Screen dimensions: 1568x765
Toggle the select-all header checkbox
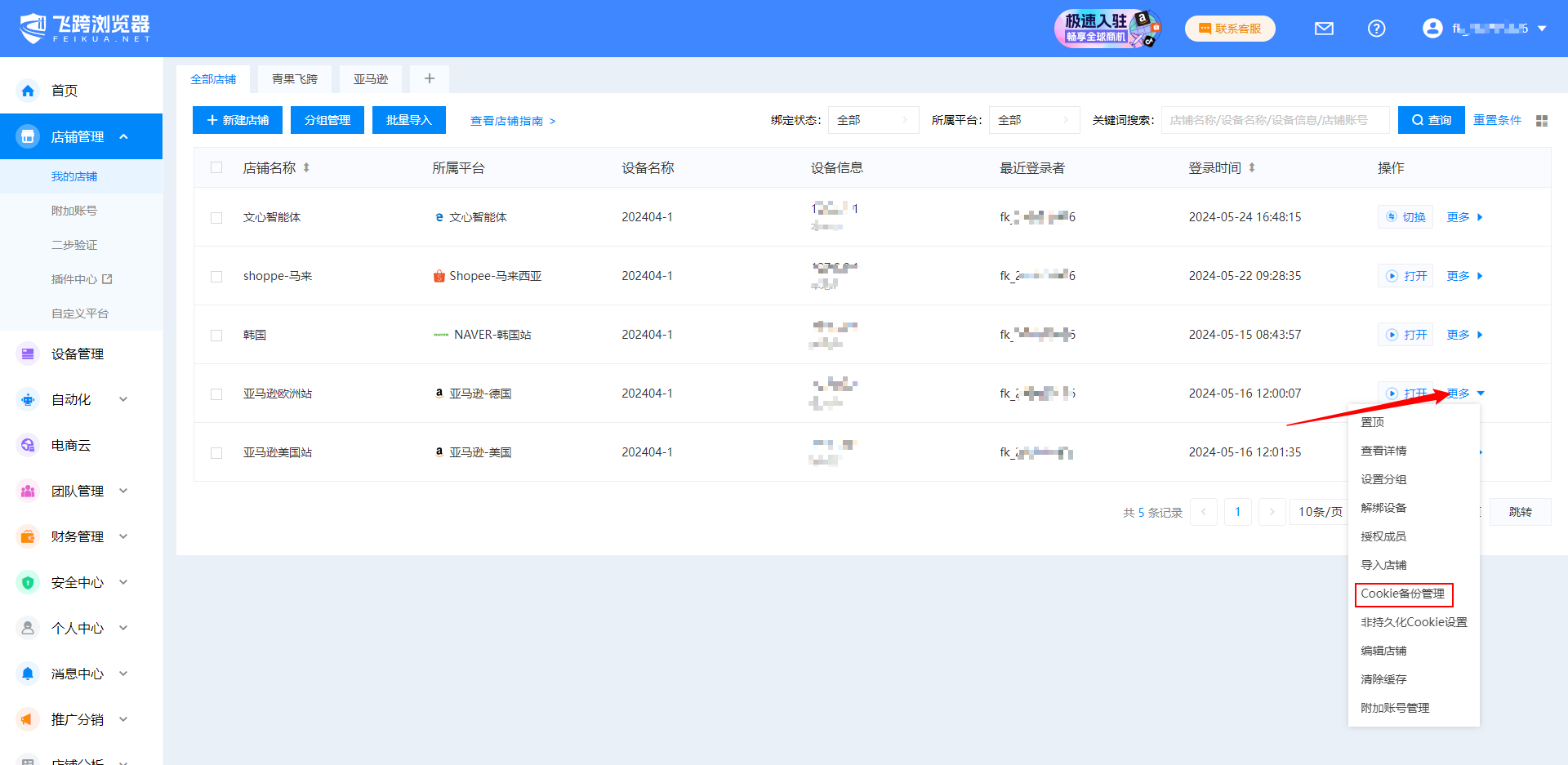216,168
